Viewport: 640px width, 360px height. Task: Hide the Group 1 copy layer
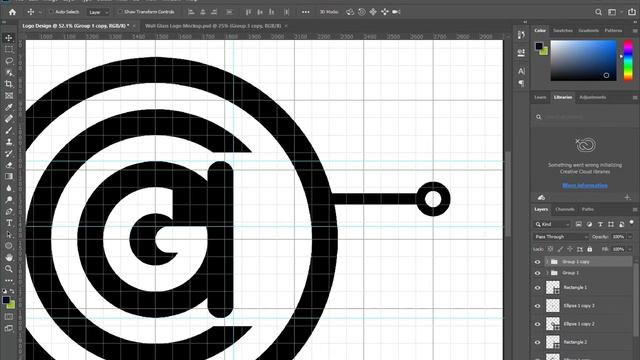[x=537, y=262]
